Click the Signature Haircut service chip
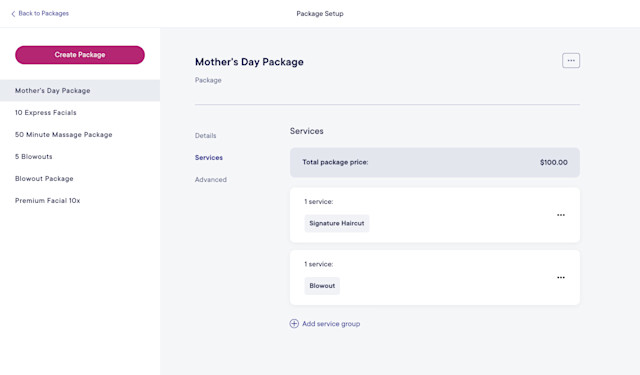Screen dimensions: 640x375 337,223
